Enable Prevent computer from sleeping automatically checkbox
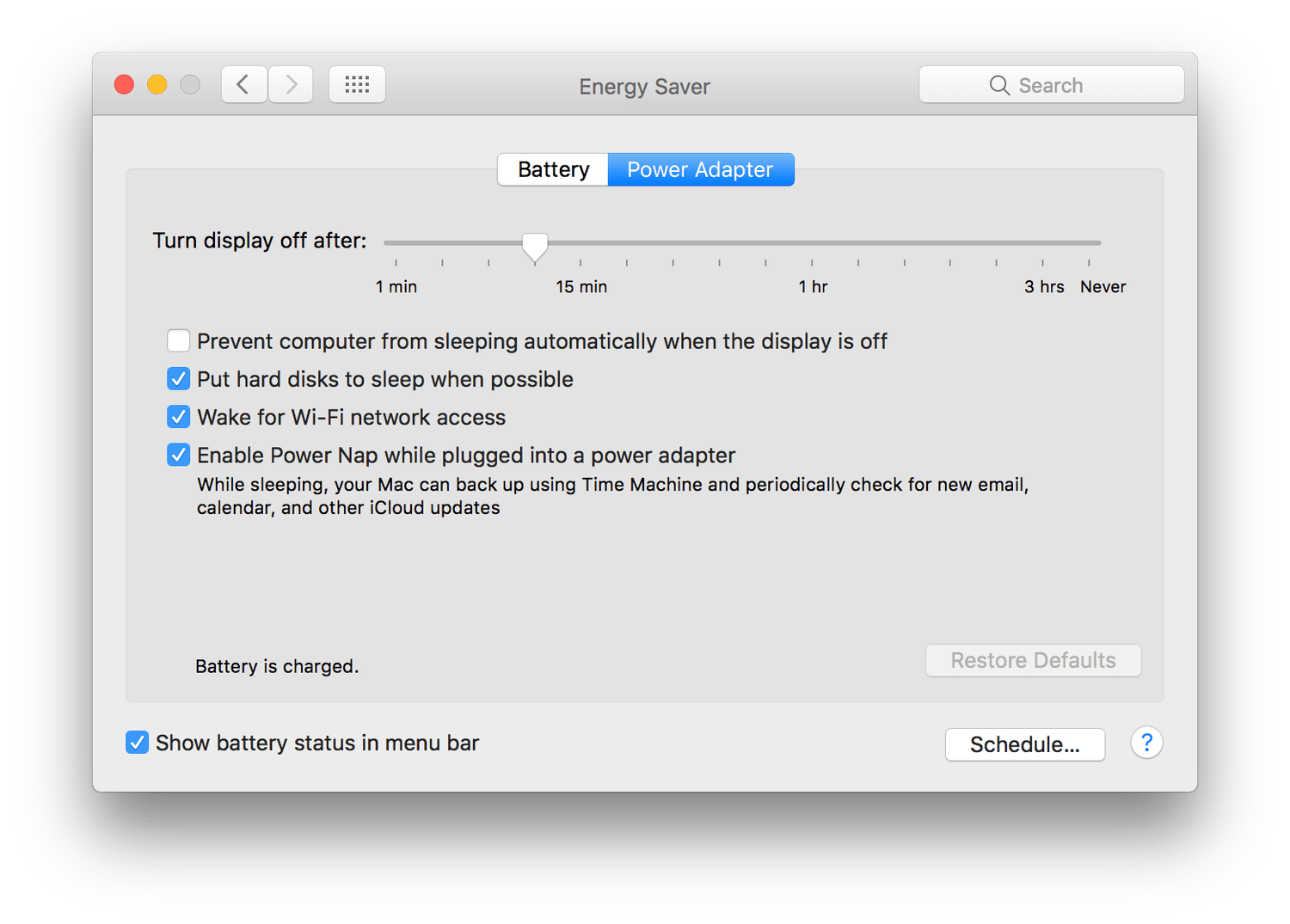 (179, 341)
